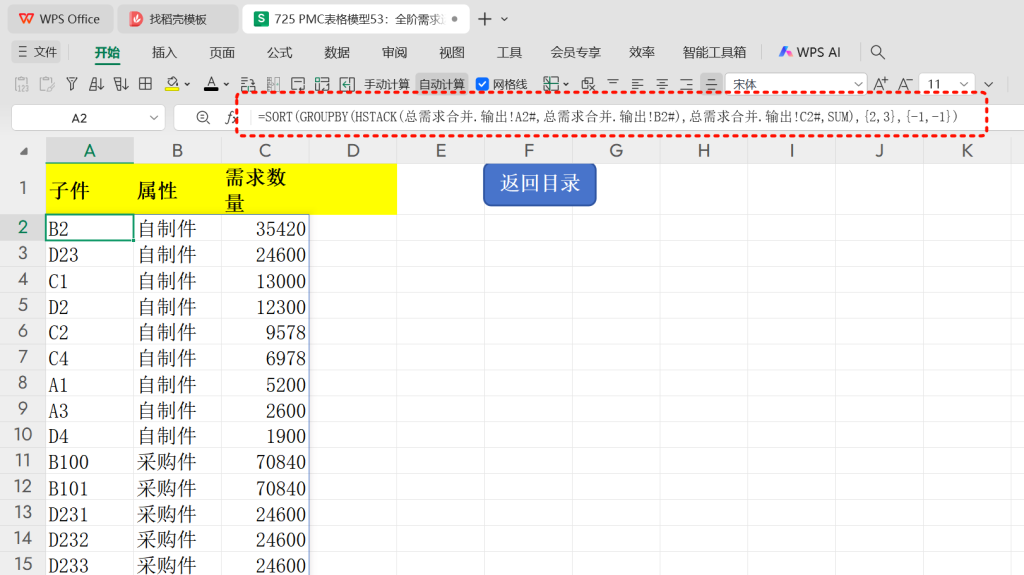Align text right
The image size is (1024, 575).
[x=686, y=84]
